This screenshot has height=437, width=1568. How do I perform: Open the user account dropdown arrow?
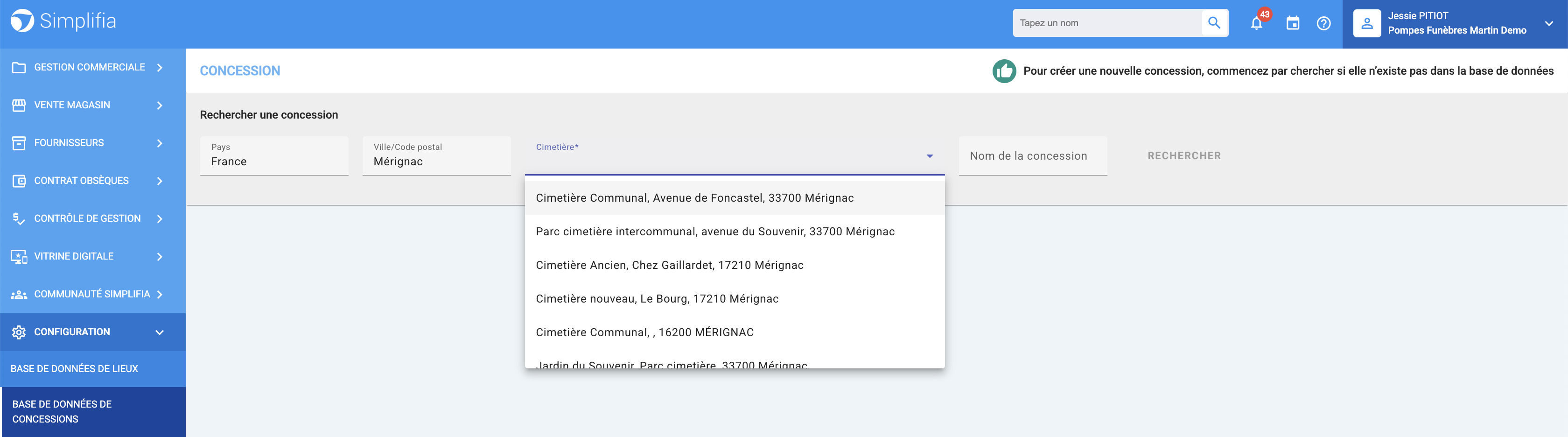pos(1549,23)
